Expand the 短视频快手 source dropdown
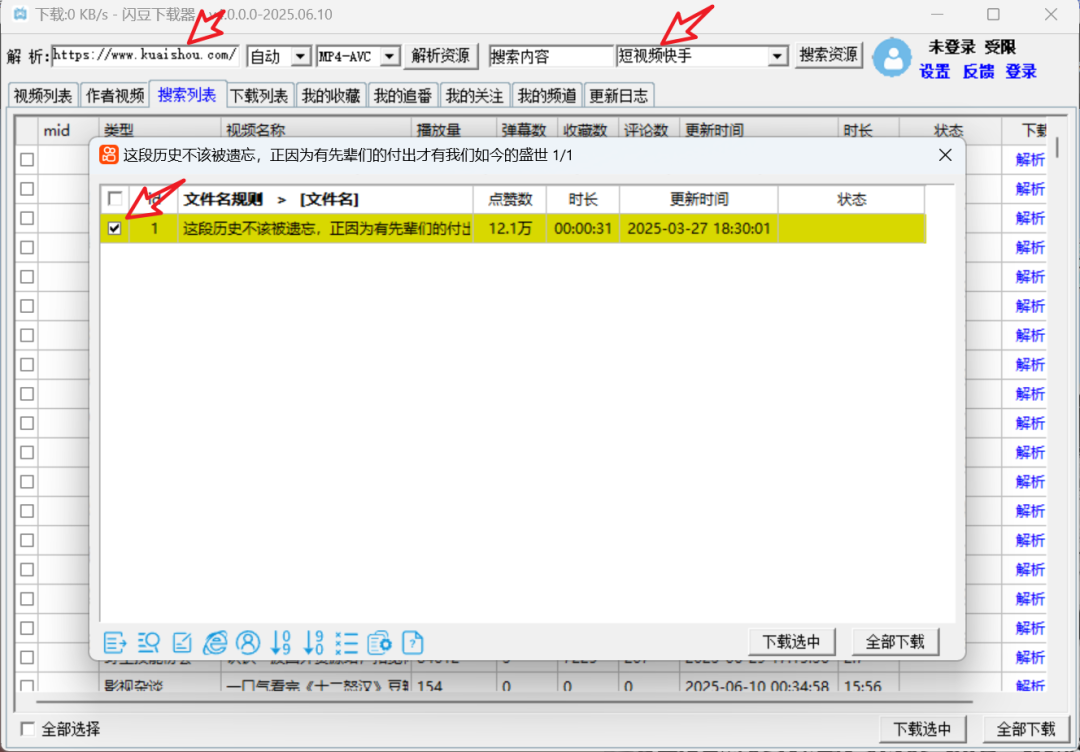This screenshot has width=1080, height=752. [x=778, y=56]
